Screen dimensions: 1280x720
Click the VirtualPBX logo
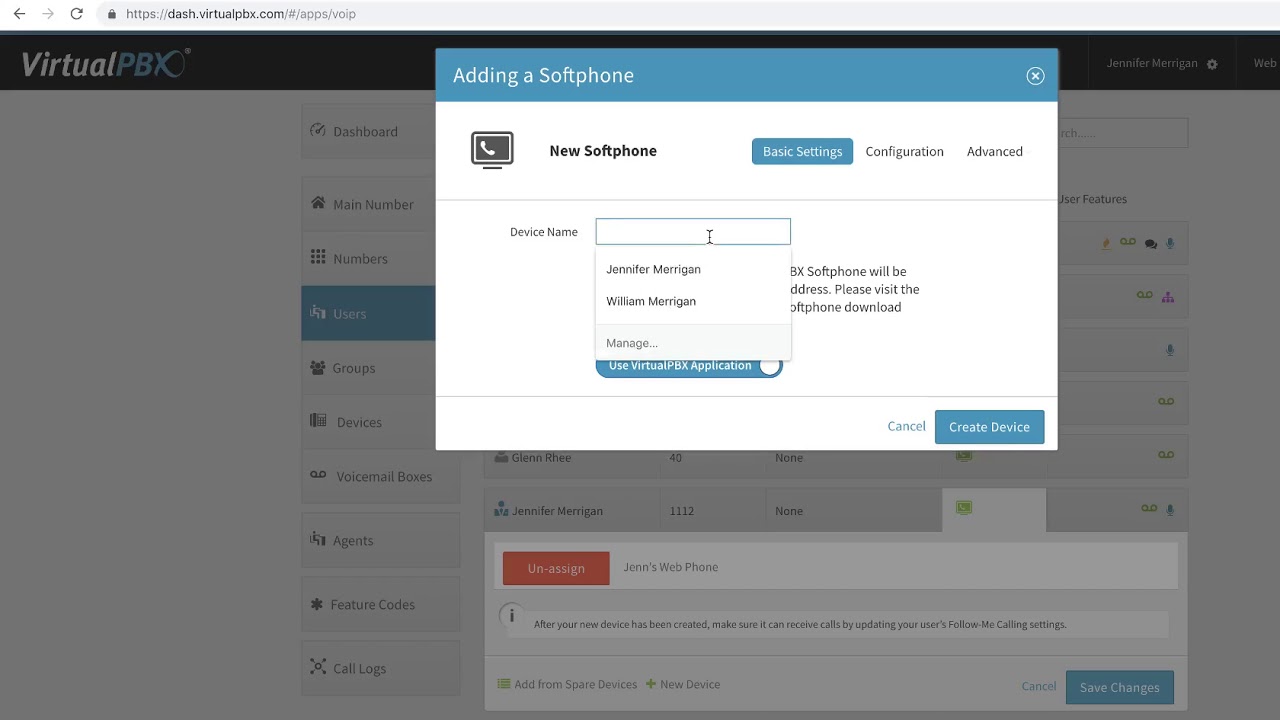pos(105,64)
